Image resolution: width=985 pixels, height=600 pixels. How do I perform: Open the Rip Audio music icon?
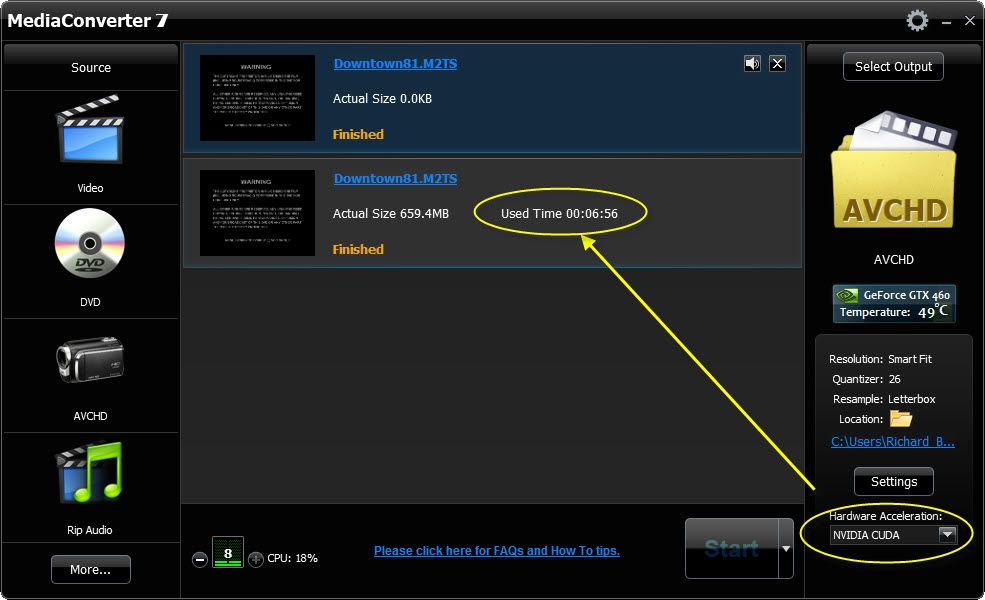[90, 472]
